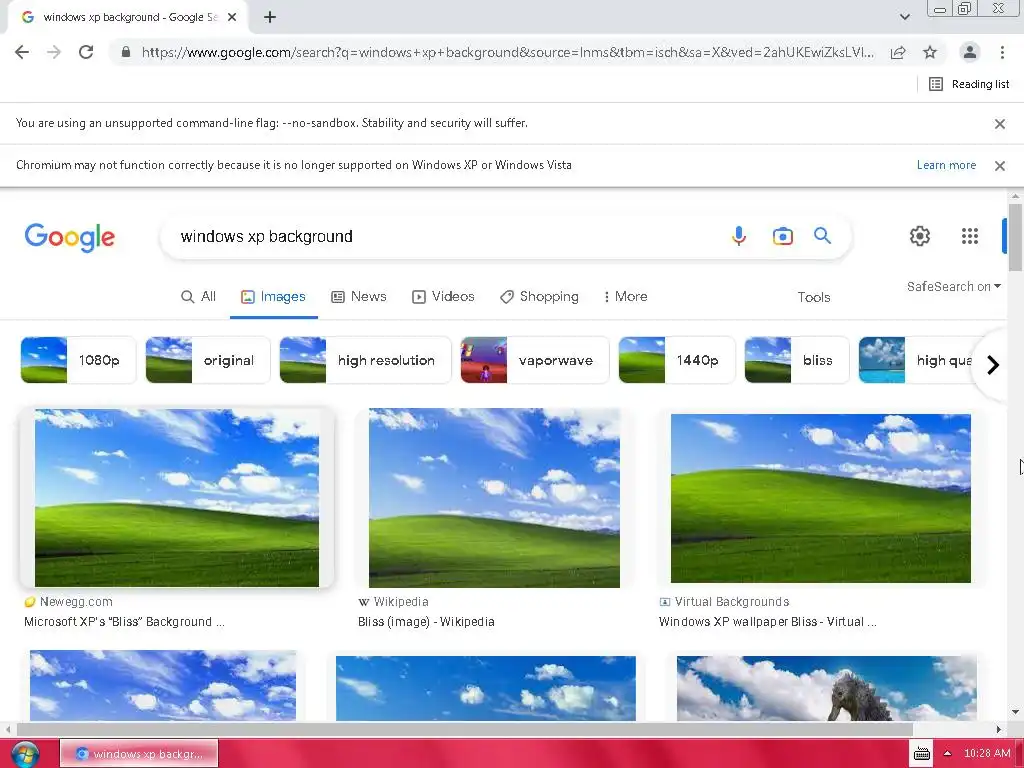1024x768 pixels.
Task: Click the address bar URL
Action: click(x=507, y=52)
